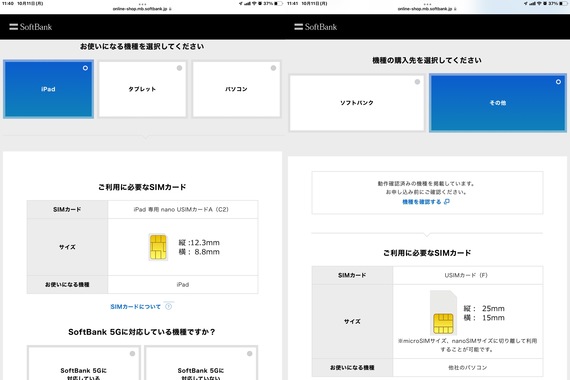
Task: Tap the left online-shop.mb.softbank.jp address bar
Action: click(142, 9)
